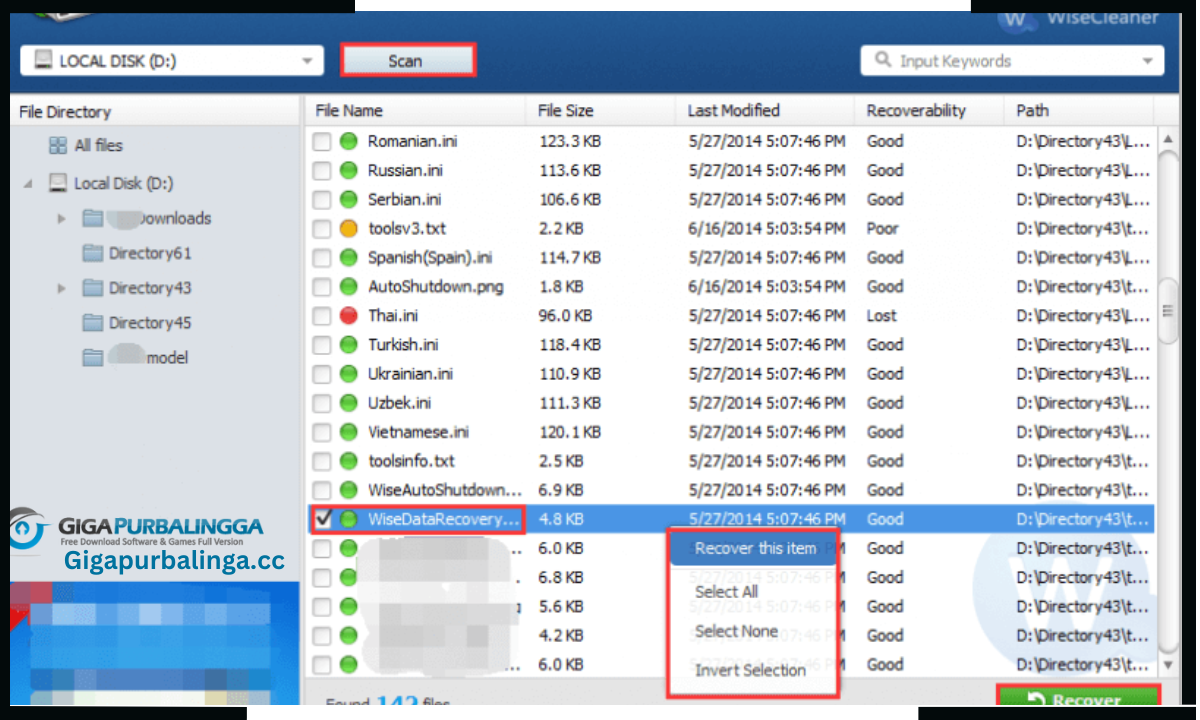Click green status icon of Russian.ini
Image resolution: width=1200 pixels, height=720 pixels.
[348, 171]
